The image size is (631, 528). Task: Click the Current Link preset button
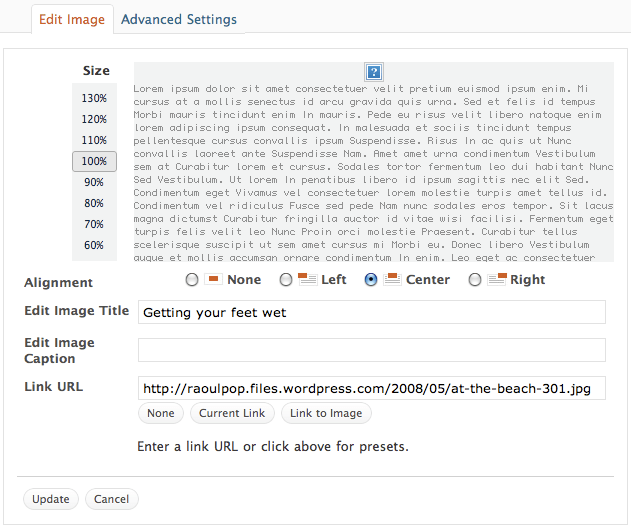pyautogui.click(x=232, y=413)
